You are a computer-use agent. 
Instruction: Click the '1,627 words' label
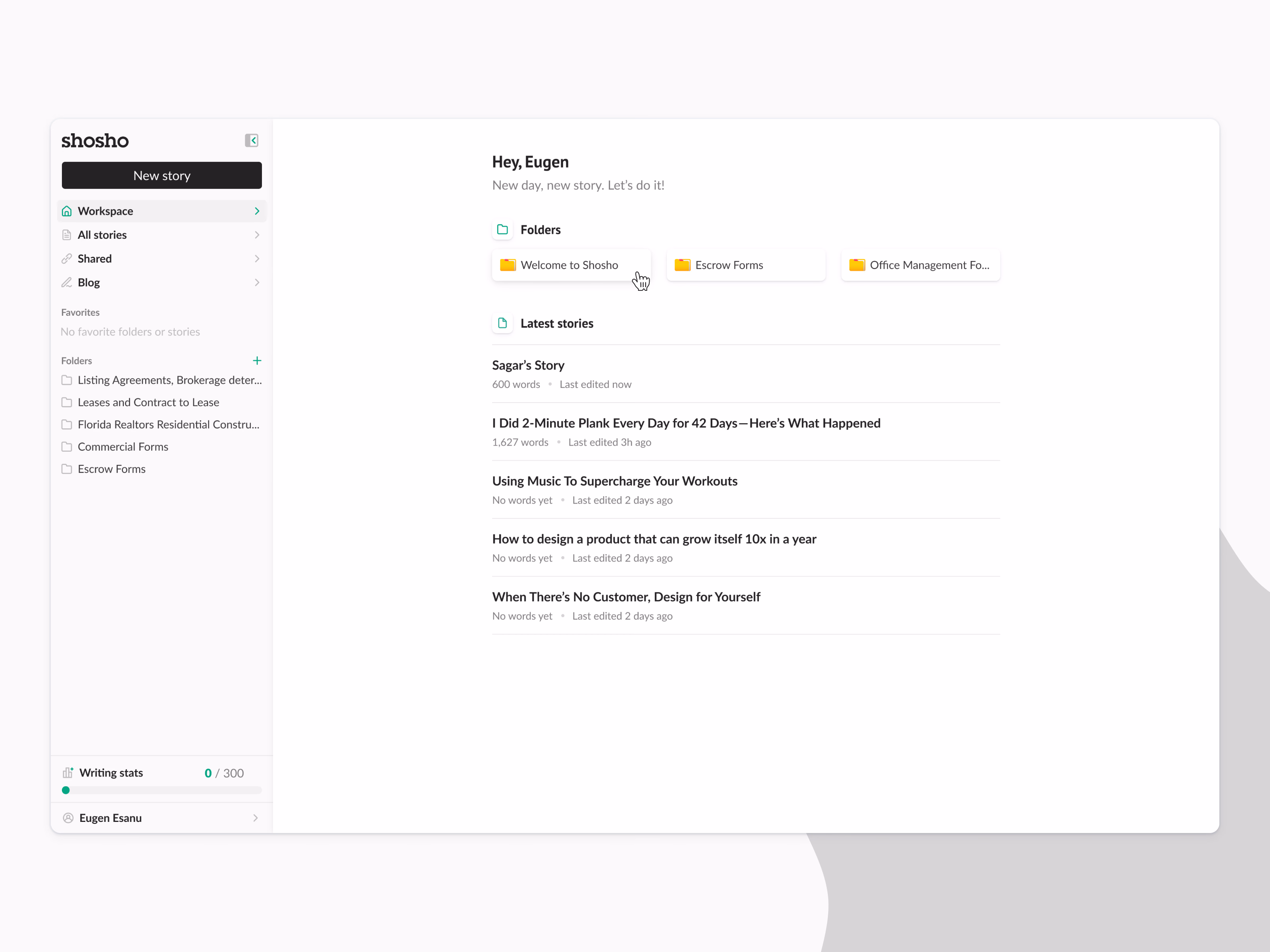click(520, 442)
